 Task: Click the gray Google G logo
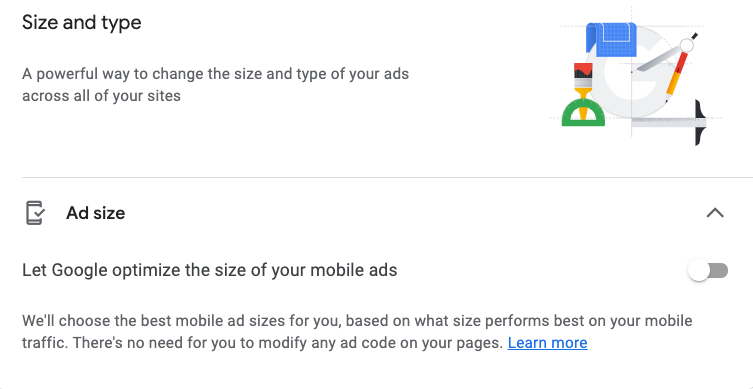point(633,72)
